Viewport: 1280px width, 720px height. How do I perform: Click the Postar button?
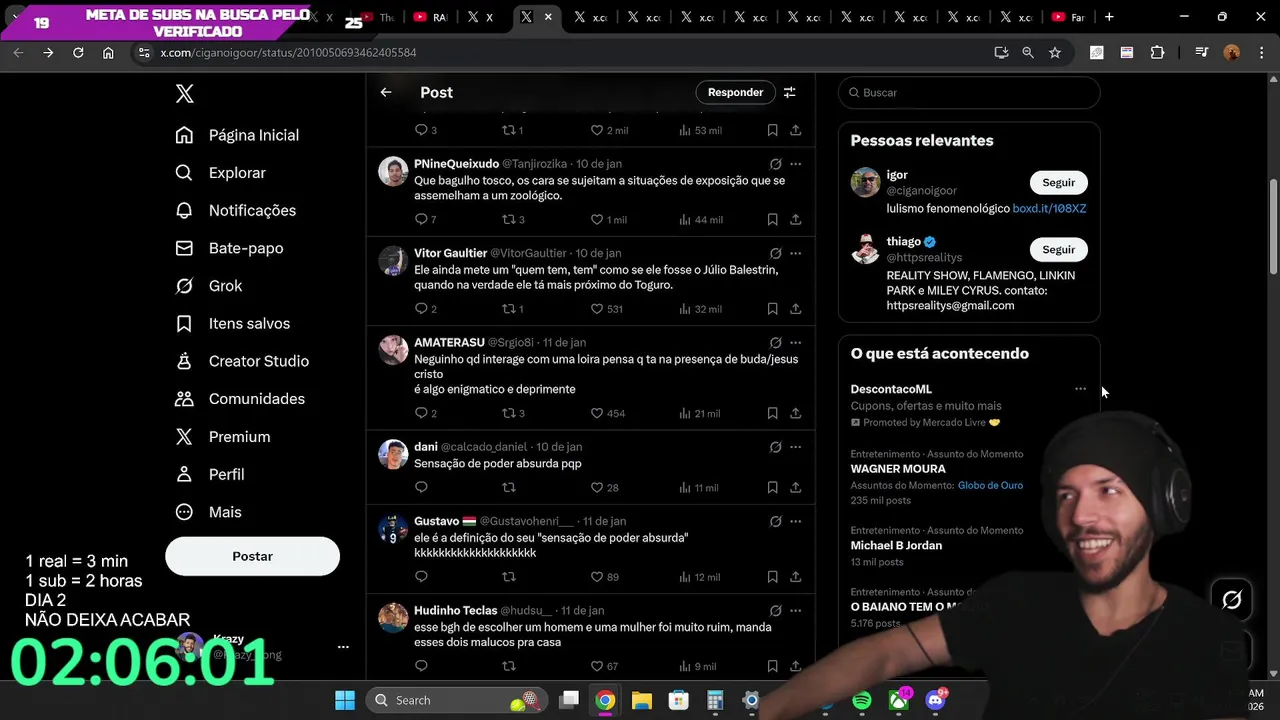tap(252, 556)
